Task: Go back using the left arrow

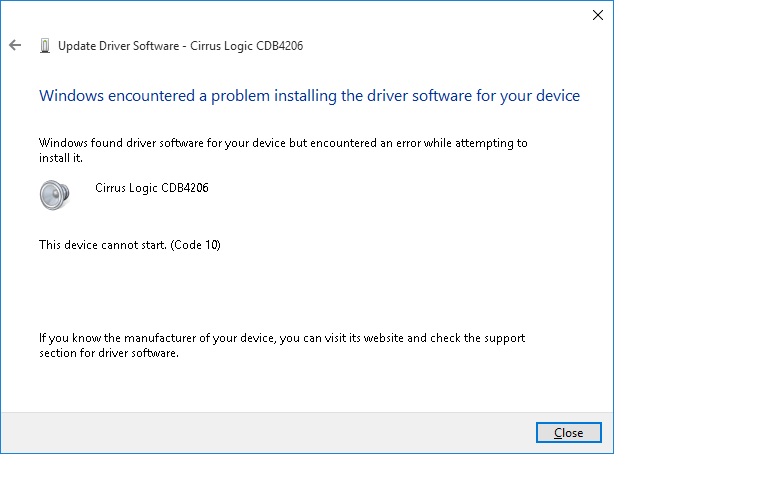Action: coord(15,46)
